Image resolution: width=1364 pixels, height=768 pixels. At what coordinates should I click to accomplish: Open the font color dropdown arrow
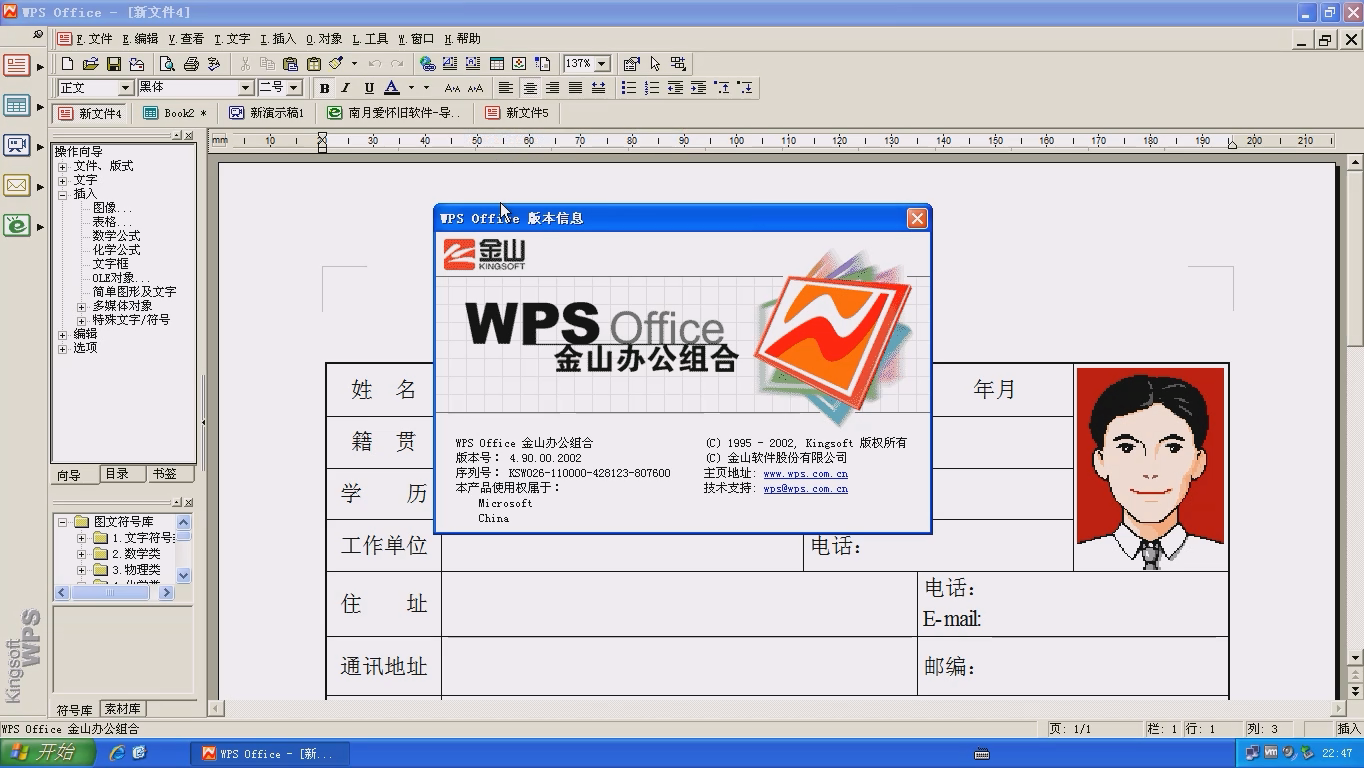click(411, 88)
